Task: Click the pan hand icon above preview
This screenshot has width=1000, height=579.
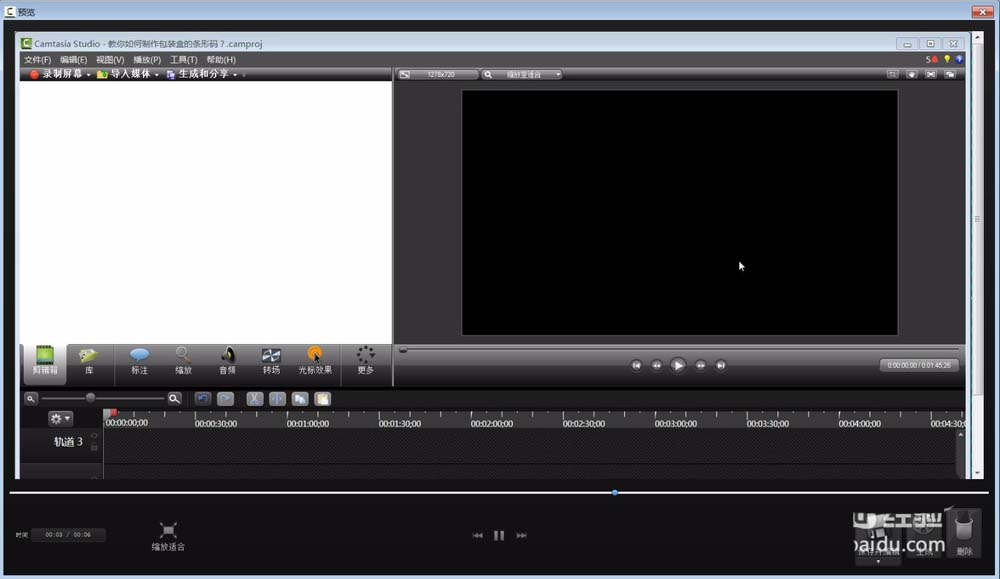Action: click(x=911, y=75)
